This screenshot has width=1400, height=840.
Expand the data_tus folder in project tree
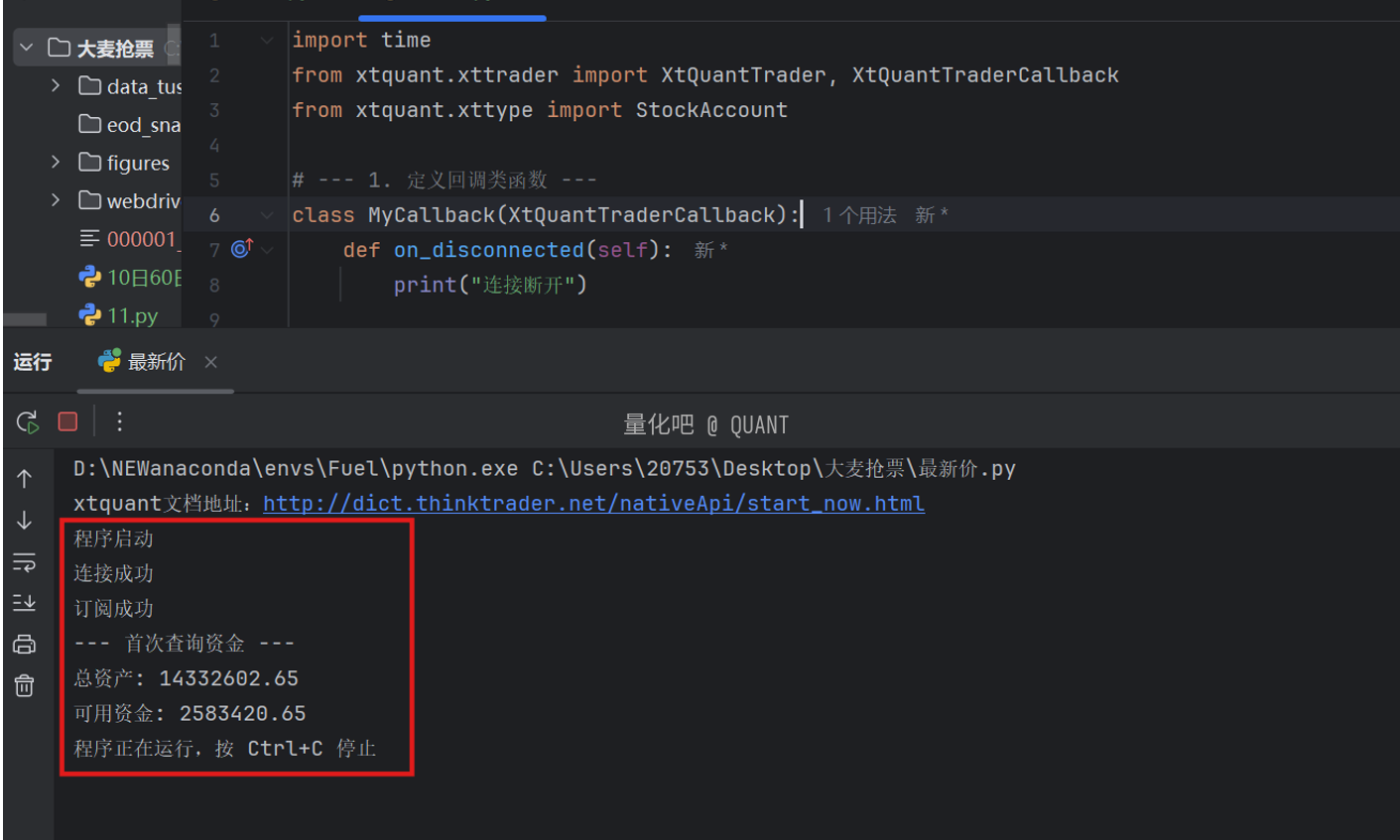pyautogui.click(x=56, y=86)
